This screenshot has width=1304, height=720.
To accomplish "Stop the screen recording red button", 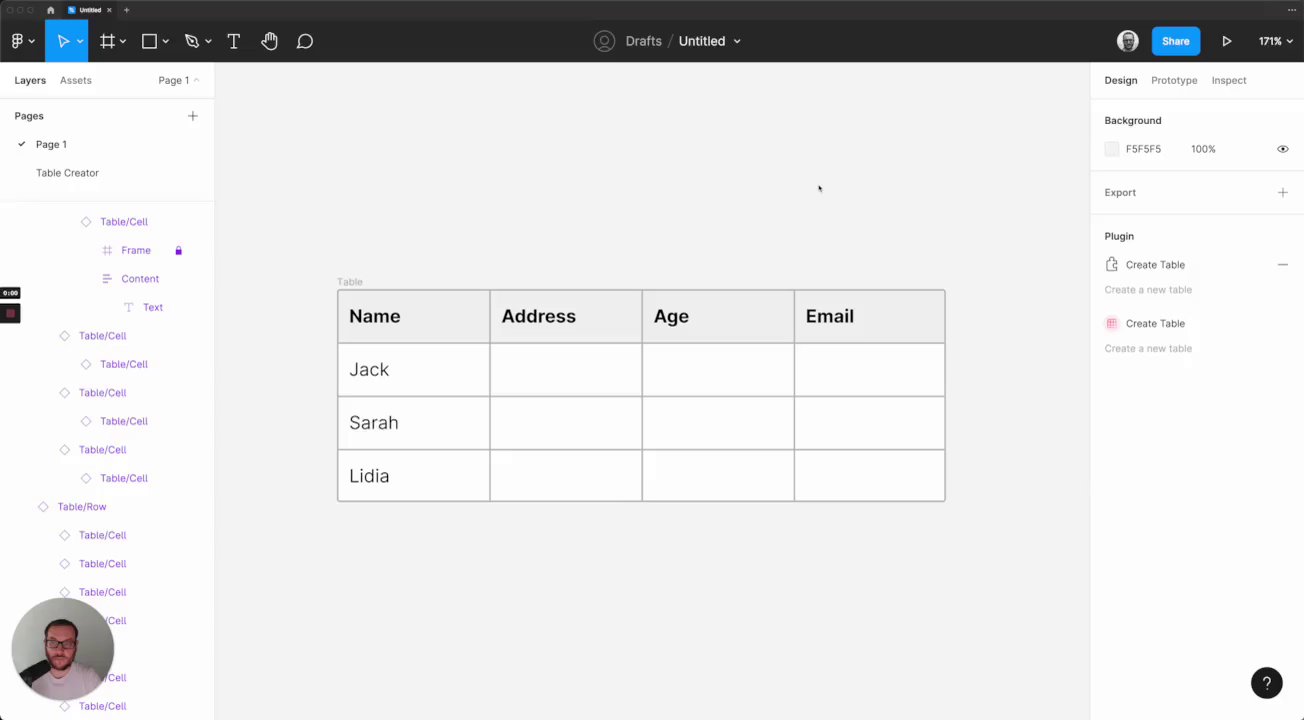I will click(10, 313).
